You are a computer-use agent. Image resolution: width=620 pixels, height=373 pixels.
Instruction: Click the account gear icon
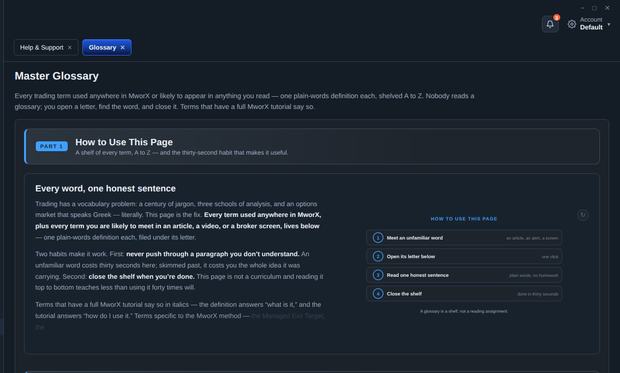point(572,24)
